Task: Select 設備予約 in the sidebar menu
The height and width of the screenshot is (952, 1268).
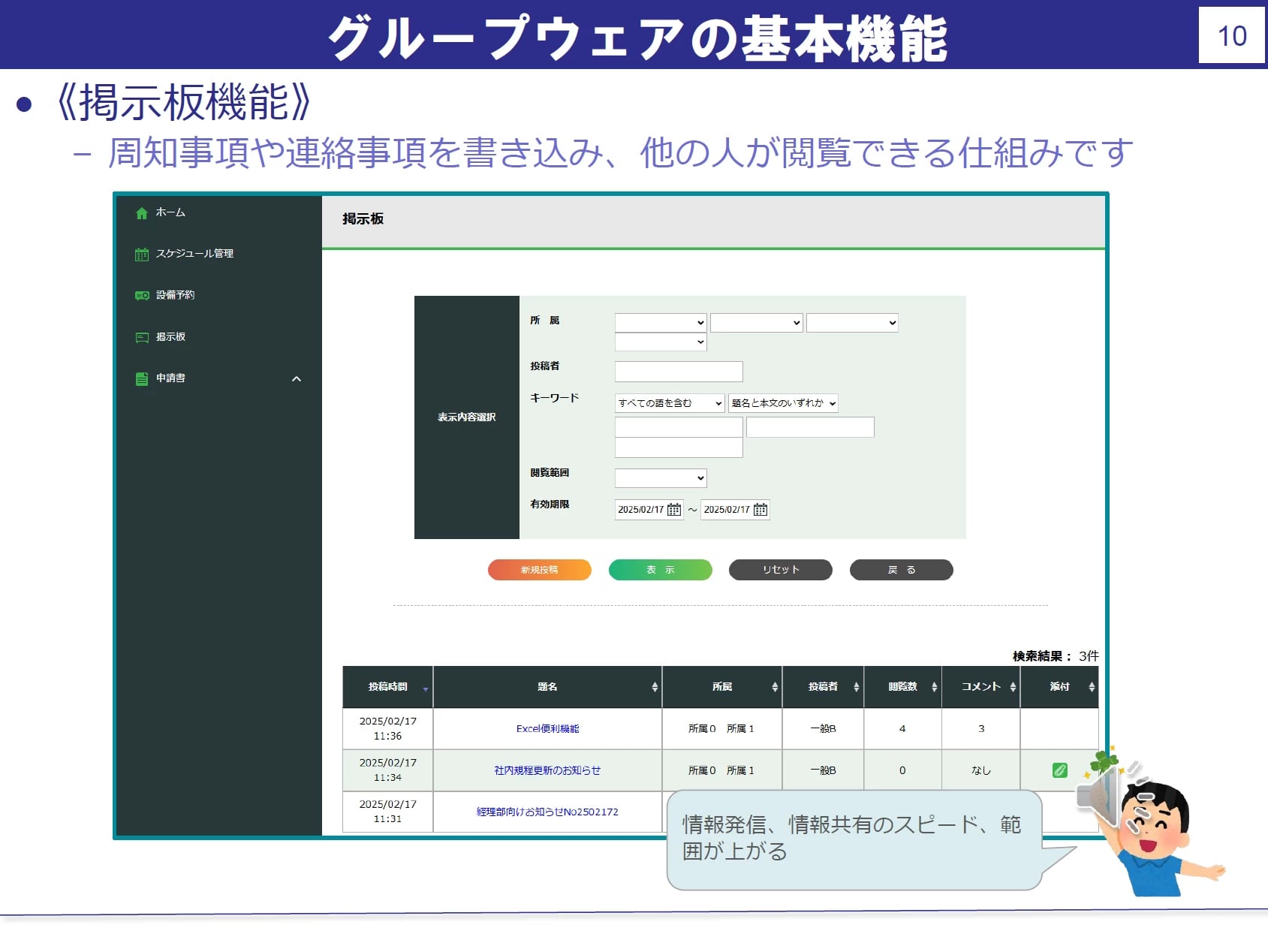Action: click(175, 295)
